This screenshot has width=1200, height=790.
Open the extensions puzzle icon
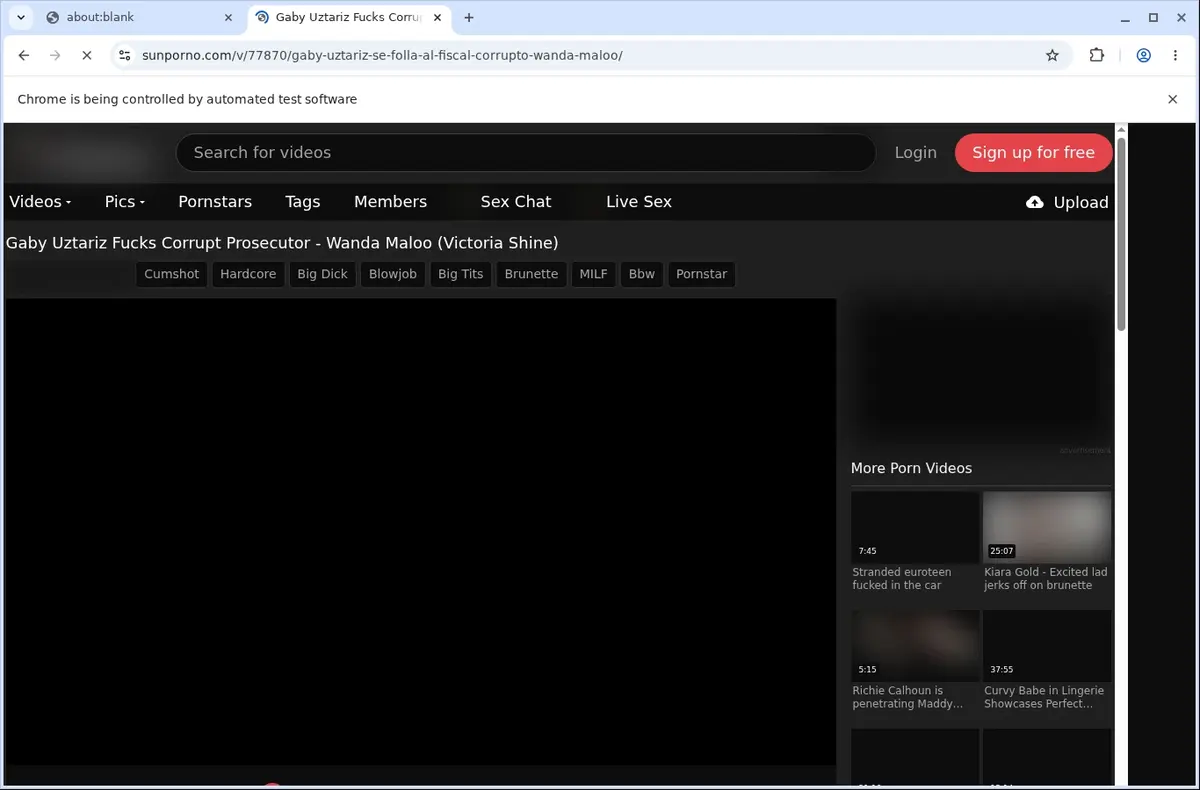pyautogui.click(x=1097, y=55)
